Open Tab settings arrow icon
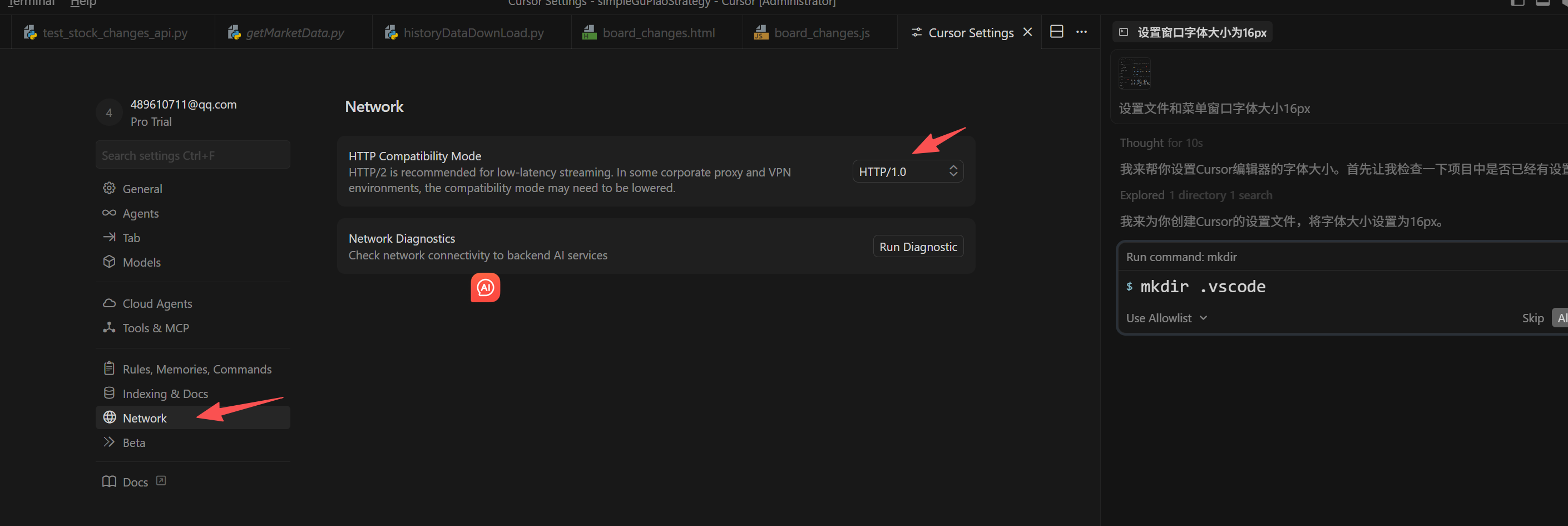The image size is (1568, 526). point(109,237)
